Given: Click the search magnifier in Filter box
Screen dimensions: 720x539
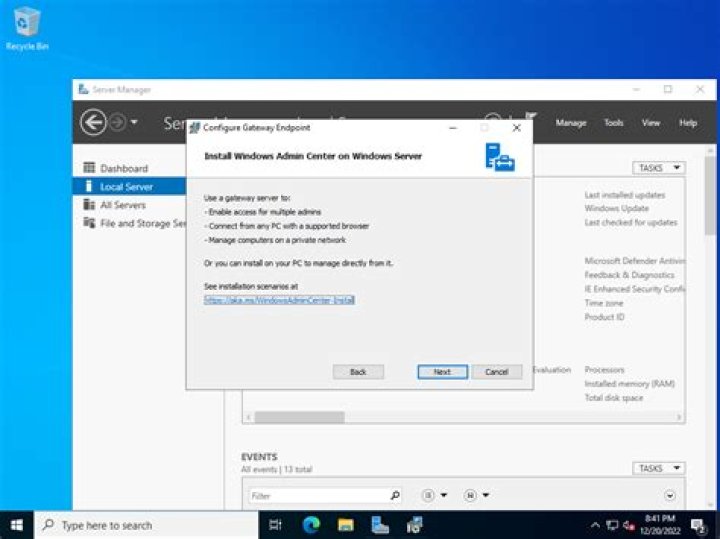Looking at the screenshot, I should (x=395, y=495).
